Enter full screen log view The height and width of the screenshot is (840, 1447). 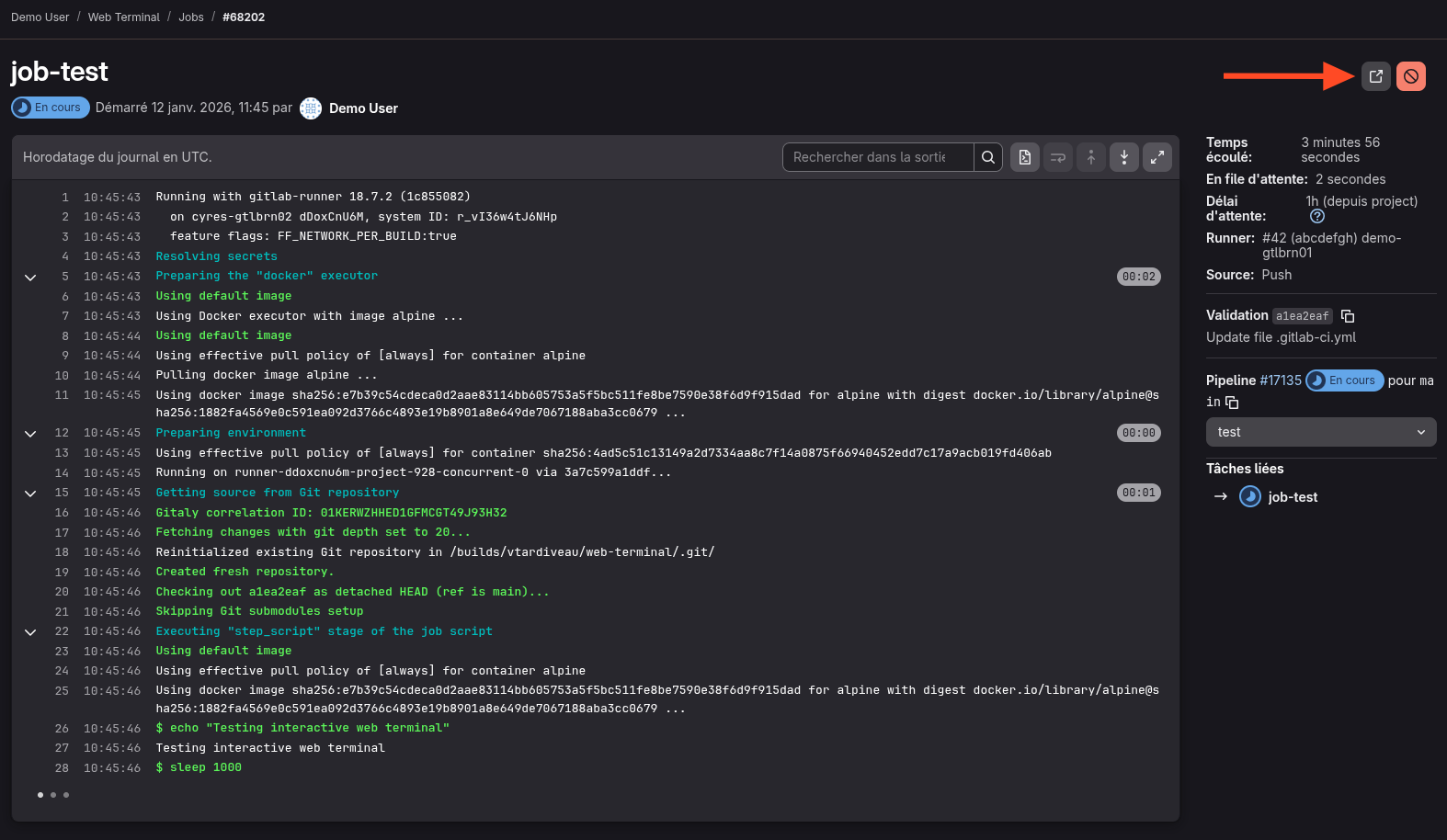[x=1156, y=157]
